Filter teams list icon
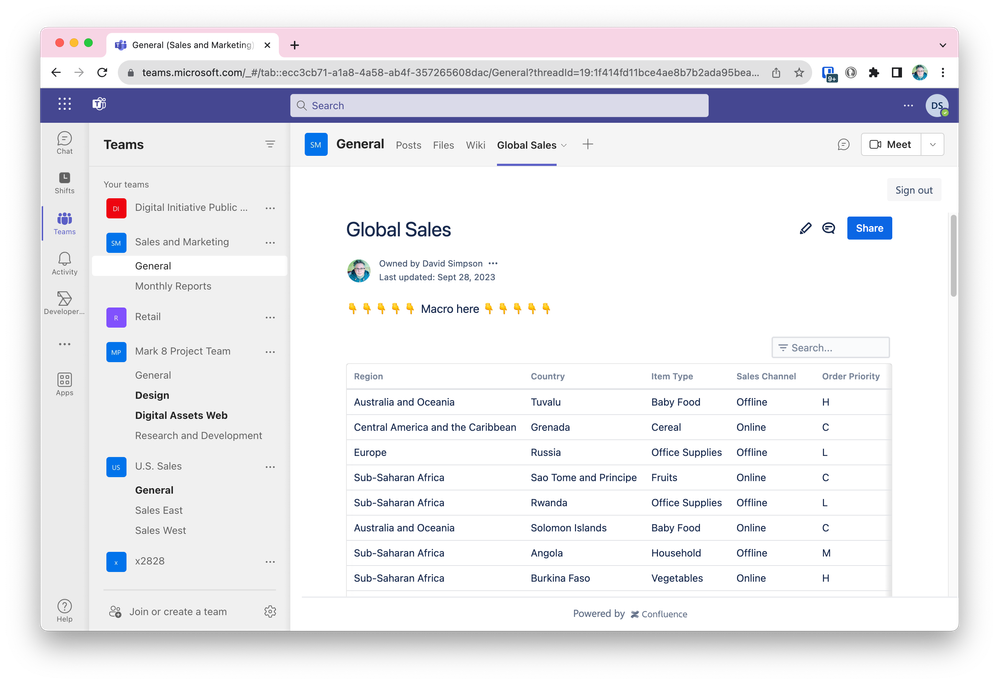The image size is (999, 684). point(270,145)
